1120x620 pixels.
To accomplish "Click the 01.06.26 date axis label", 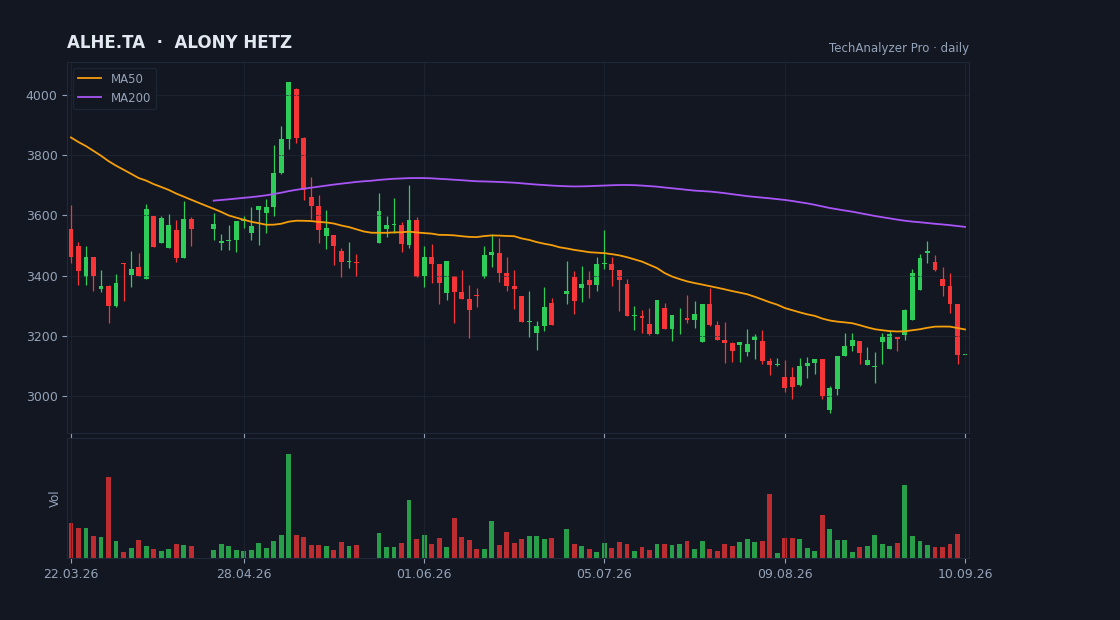I will (424, 574).
